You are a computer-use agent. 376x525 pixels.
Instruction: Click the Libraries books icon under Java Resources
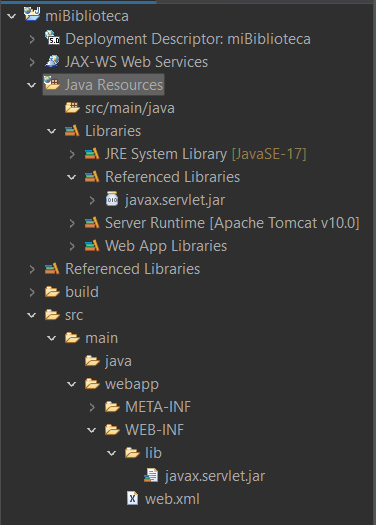coord(72,131)
